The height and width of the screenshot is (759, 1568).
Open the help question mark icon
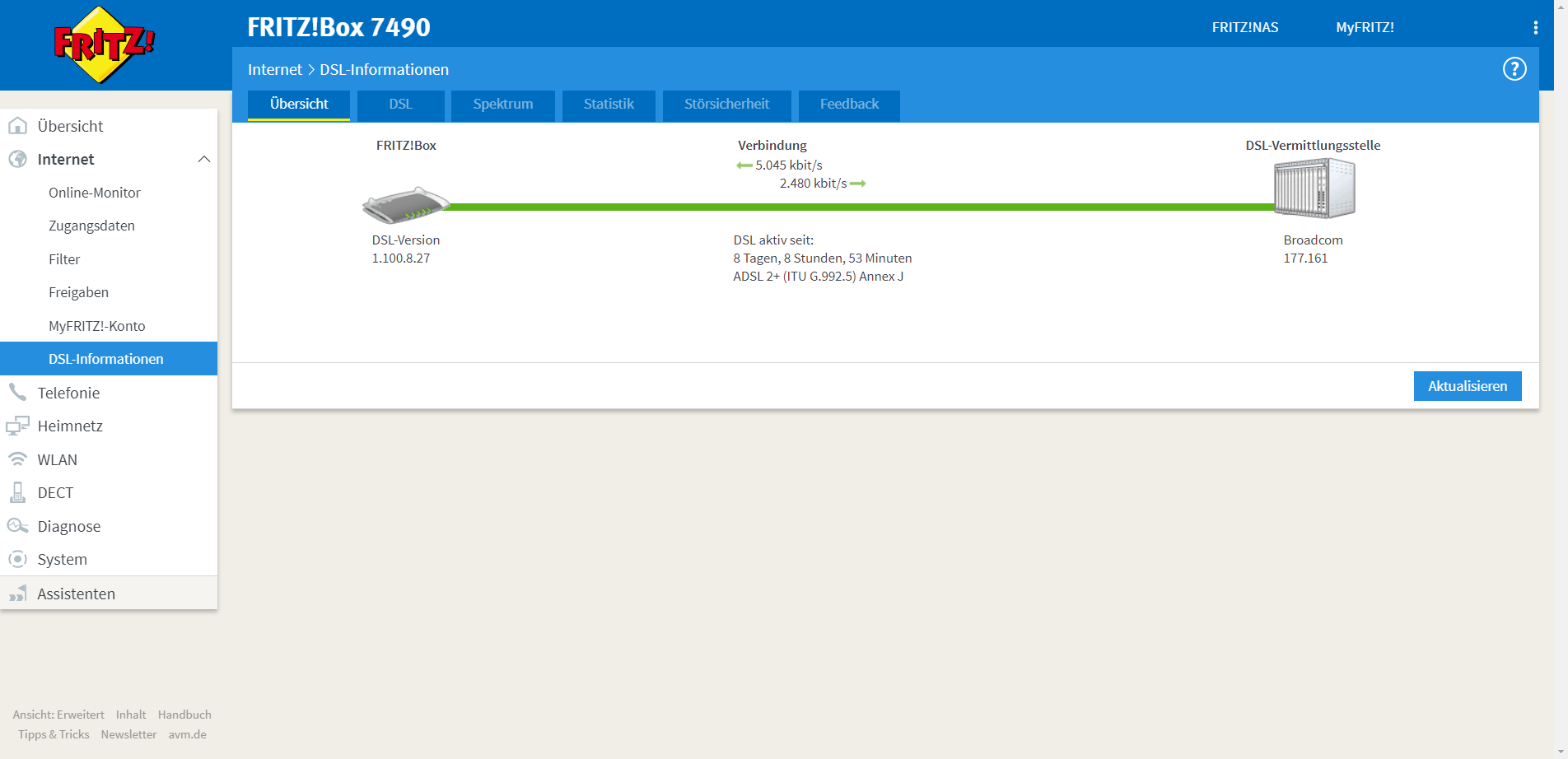point(1514,69)
